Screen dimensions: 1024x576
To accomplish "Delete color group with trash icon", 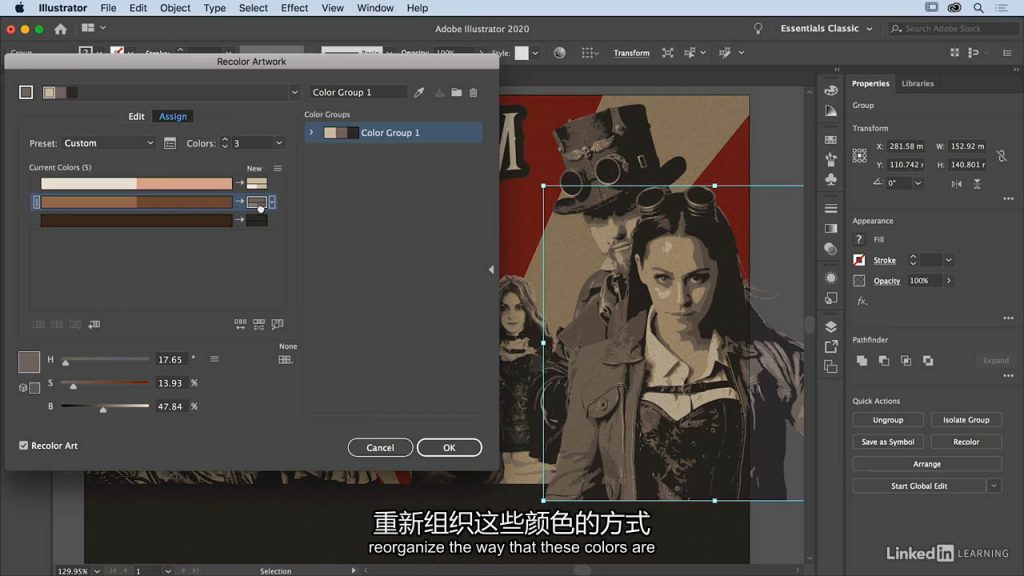I will pos(473,93).
